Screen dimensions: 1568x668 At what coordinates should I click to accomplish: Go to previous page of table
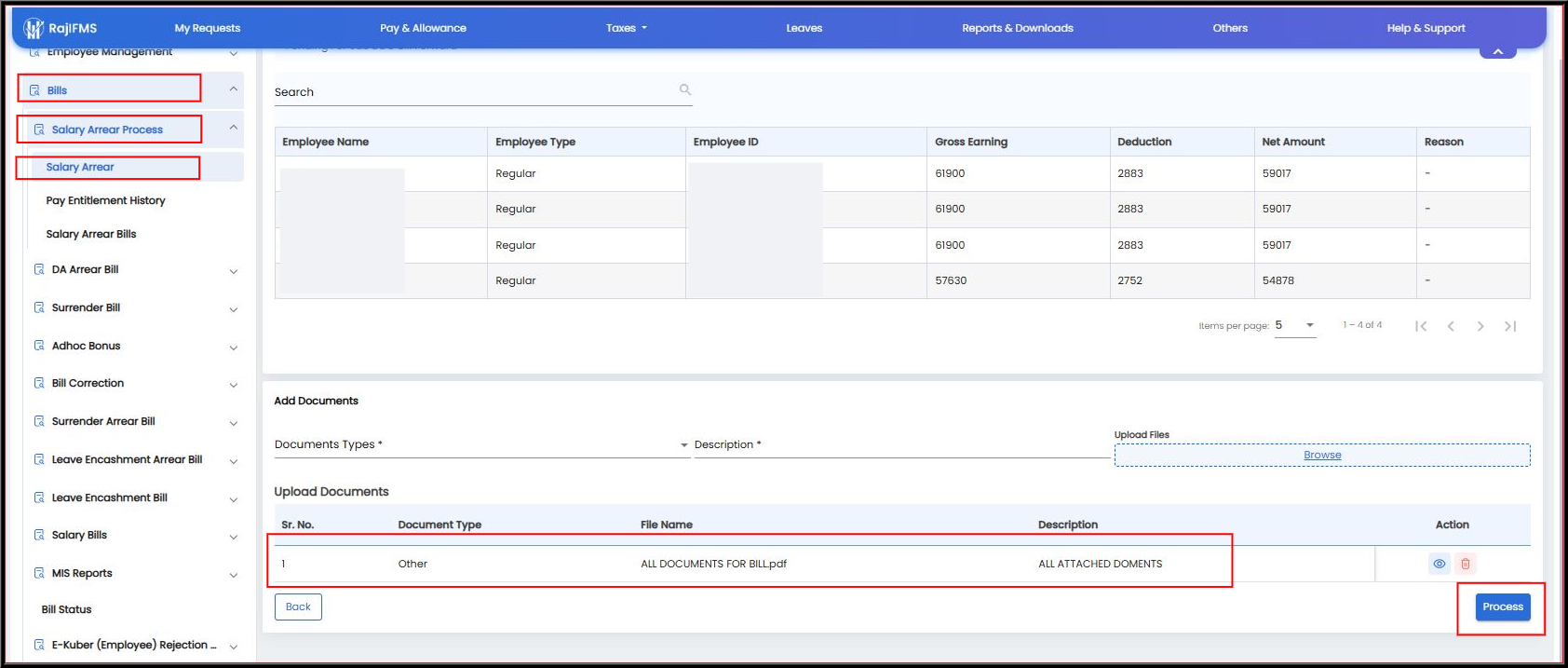[x=1451, y=326]
